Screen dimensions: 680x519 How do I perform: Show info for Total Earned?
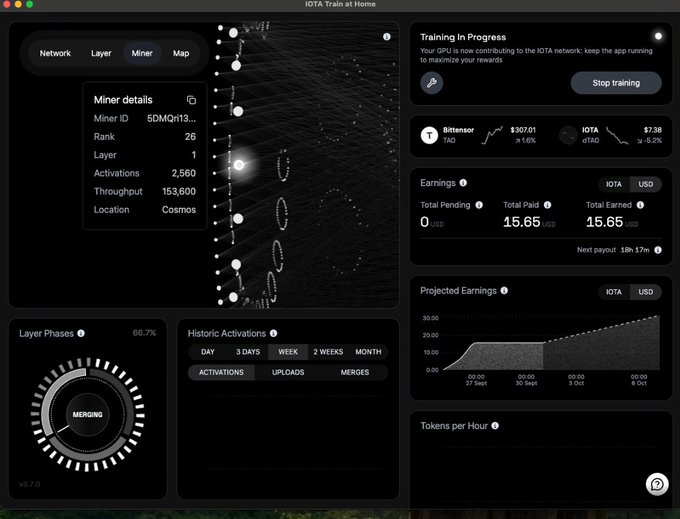[x=641, y=205]
